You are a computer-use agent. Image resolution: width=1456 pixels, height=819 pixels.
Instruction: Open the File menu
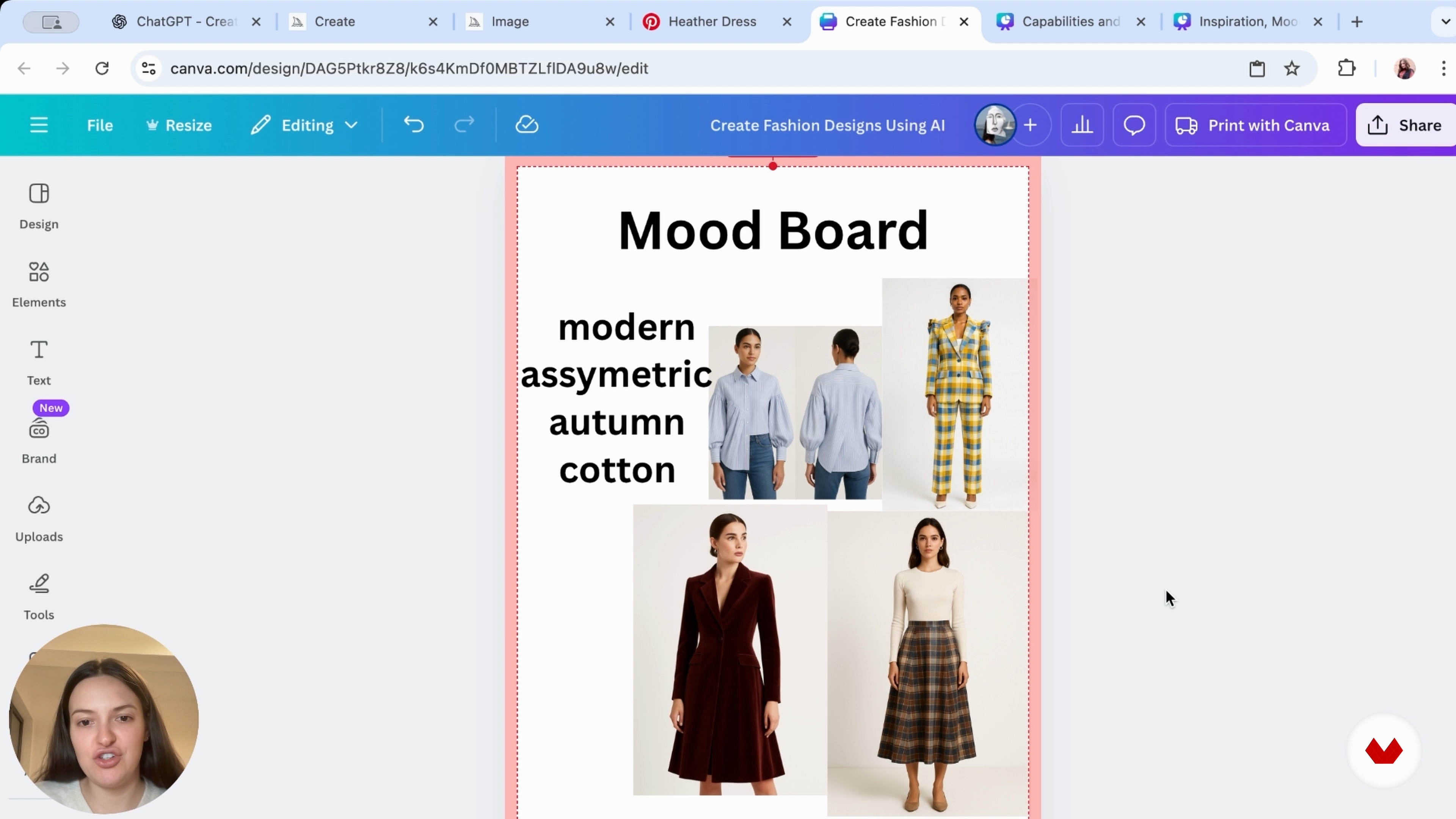pyautogui.click(x=100, y=125)
